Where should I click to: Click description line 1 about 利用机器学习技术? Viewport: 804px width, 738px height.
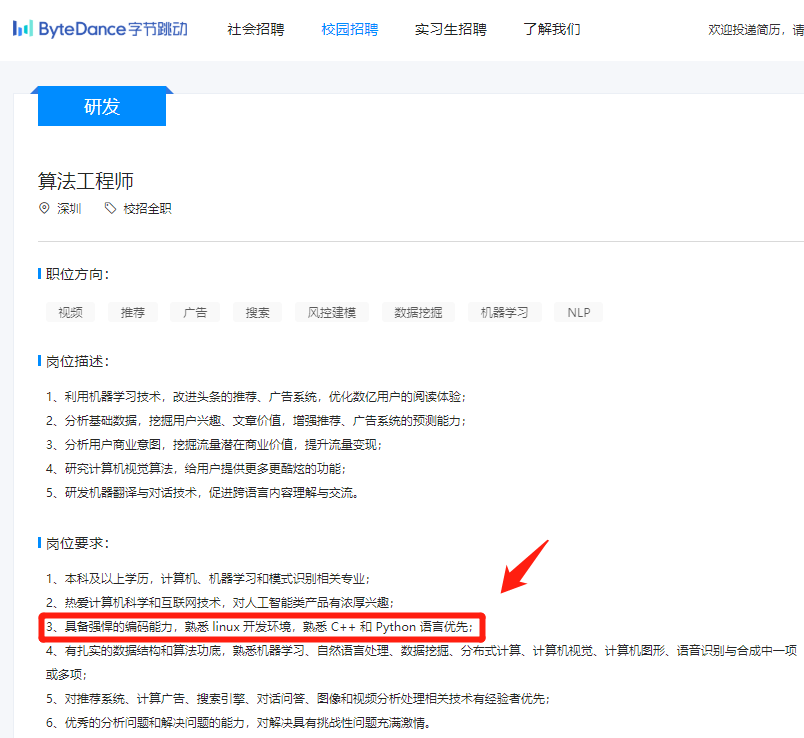256,396
